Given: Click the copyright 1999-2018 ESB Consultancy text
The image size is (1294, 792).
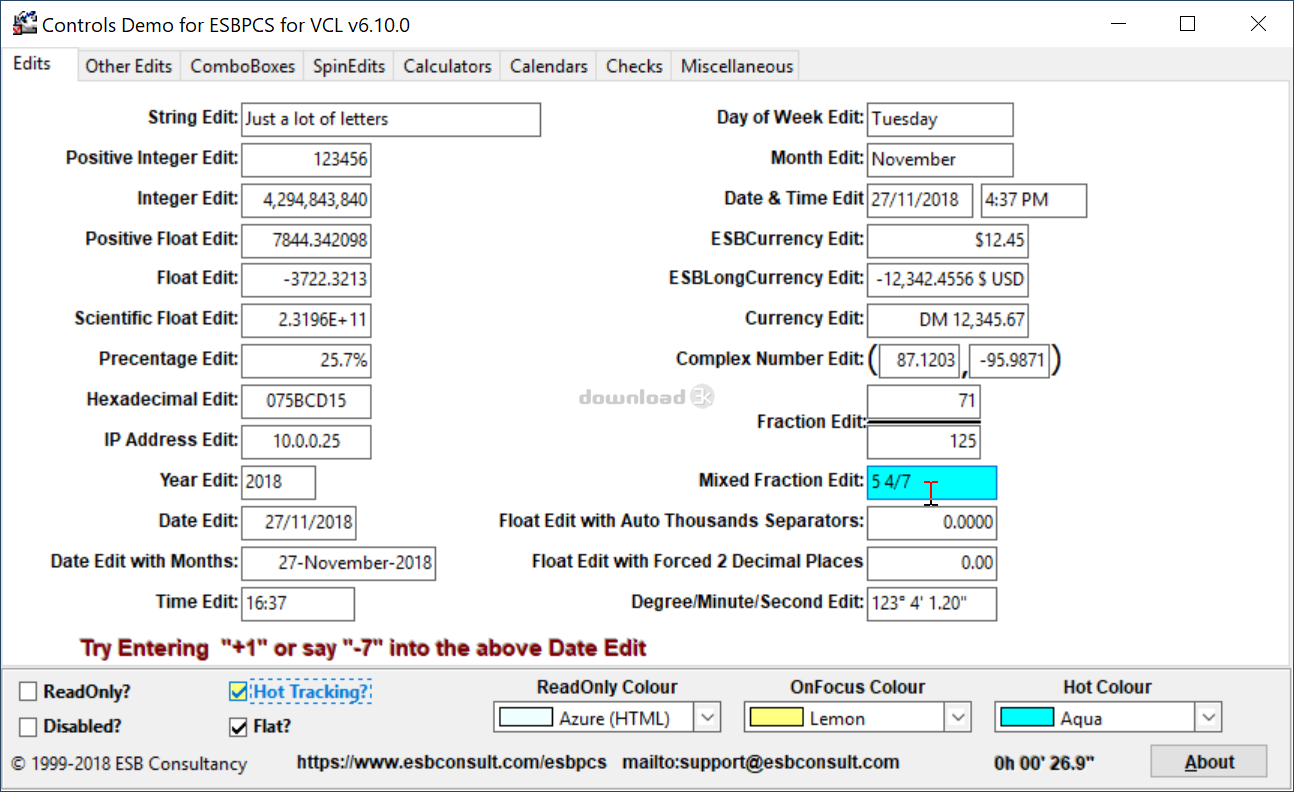Looking at the screenshot, I should pos(129,764).
